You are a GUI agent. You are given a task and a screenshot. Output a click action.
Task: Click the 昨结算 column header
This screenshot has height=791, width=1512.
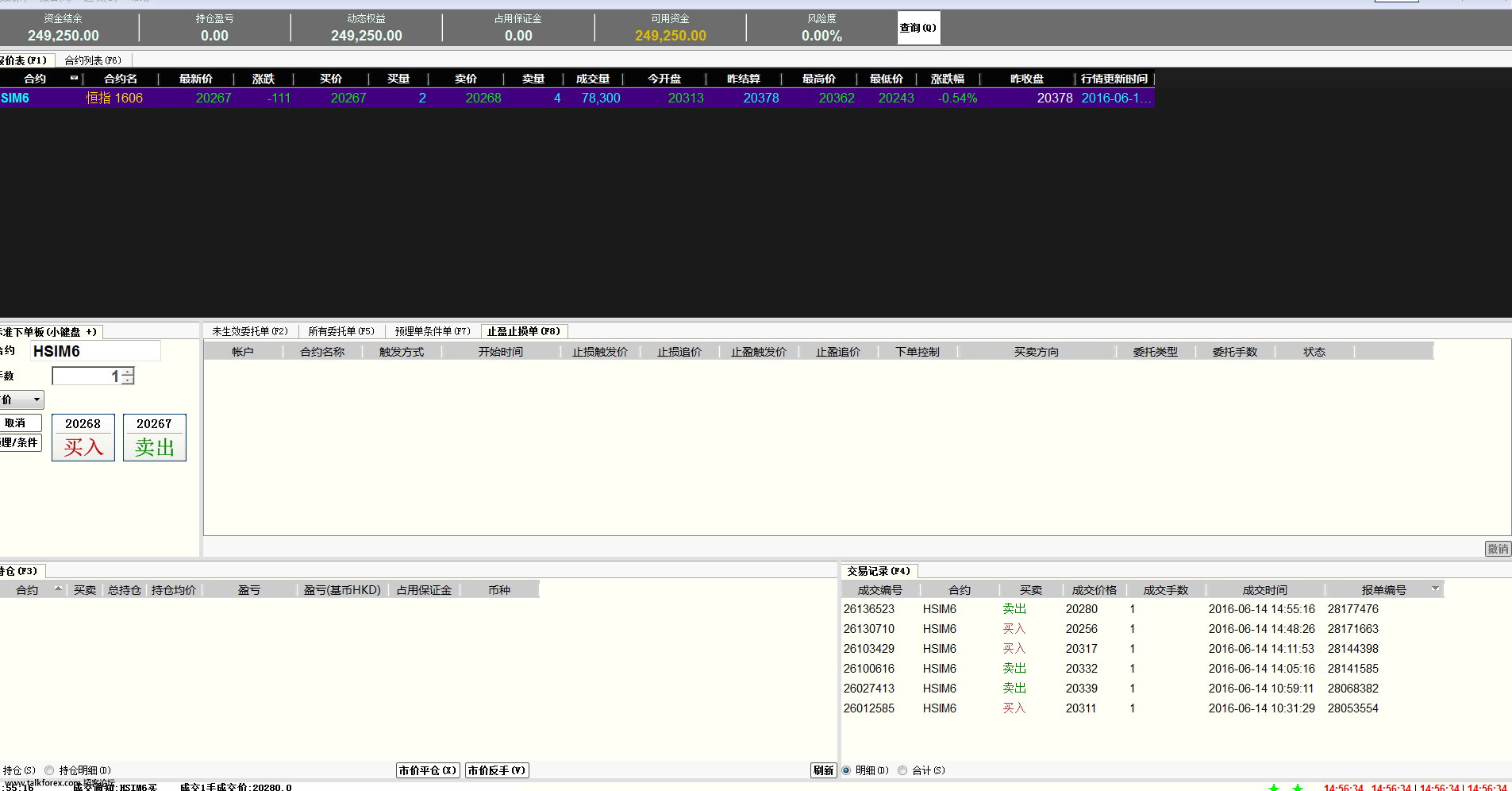[744, 79]
